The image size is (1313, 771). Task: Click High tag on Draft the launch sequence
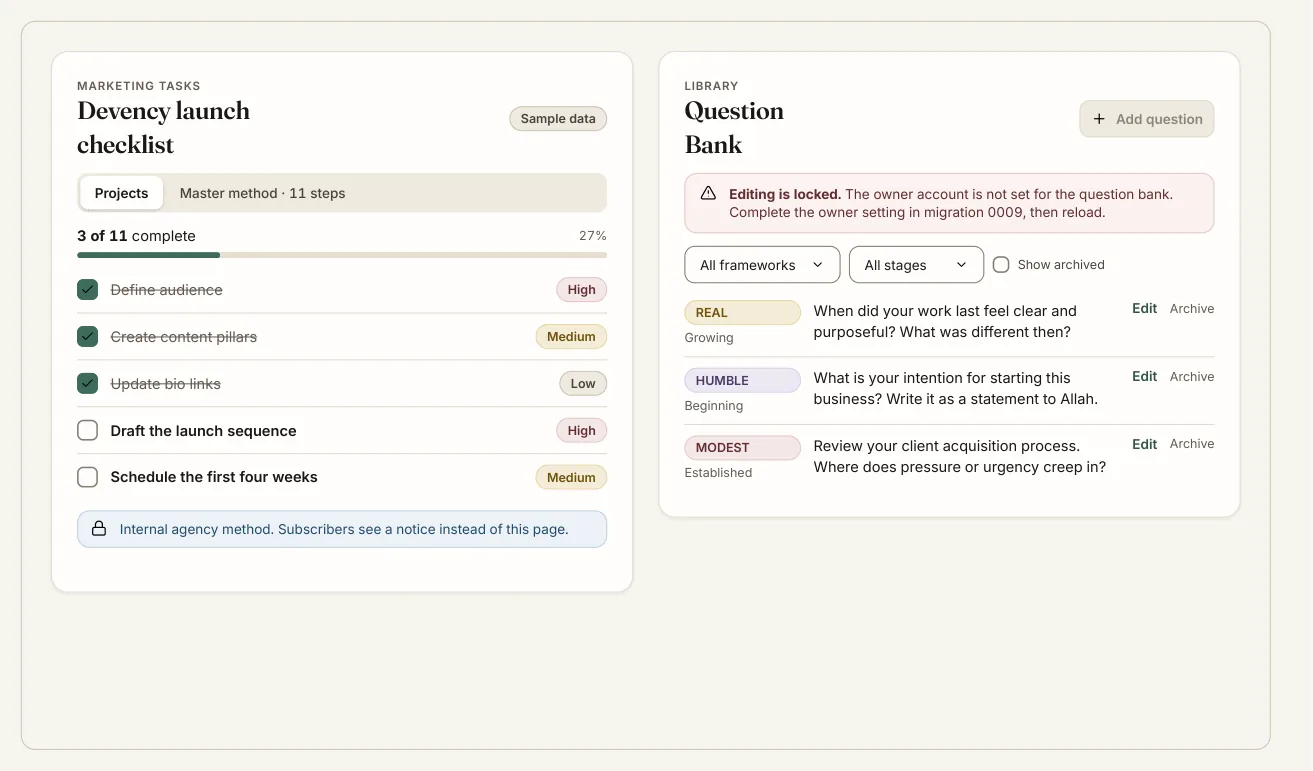click(581, 431)
